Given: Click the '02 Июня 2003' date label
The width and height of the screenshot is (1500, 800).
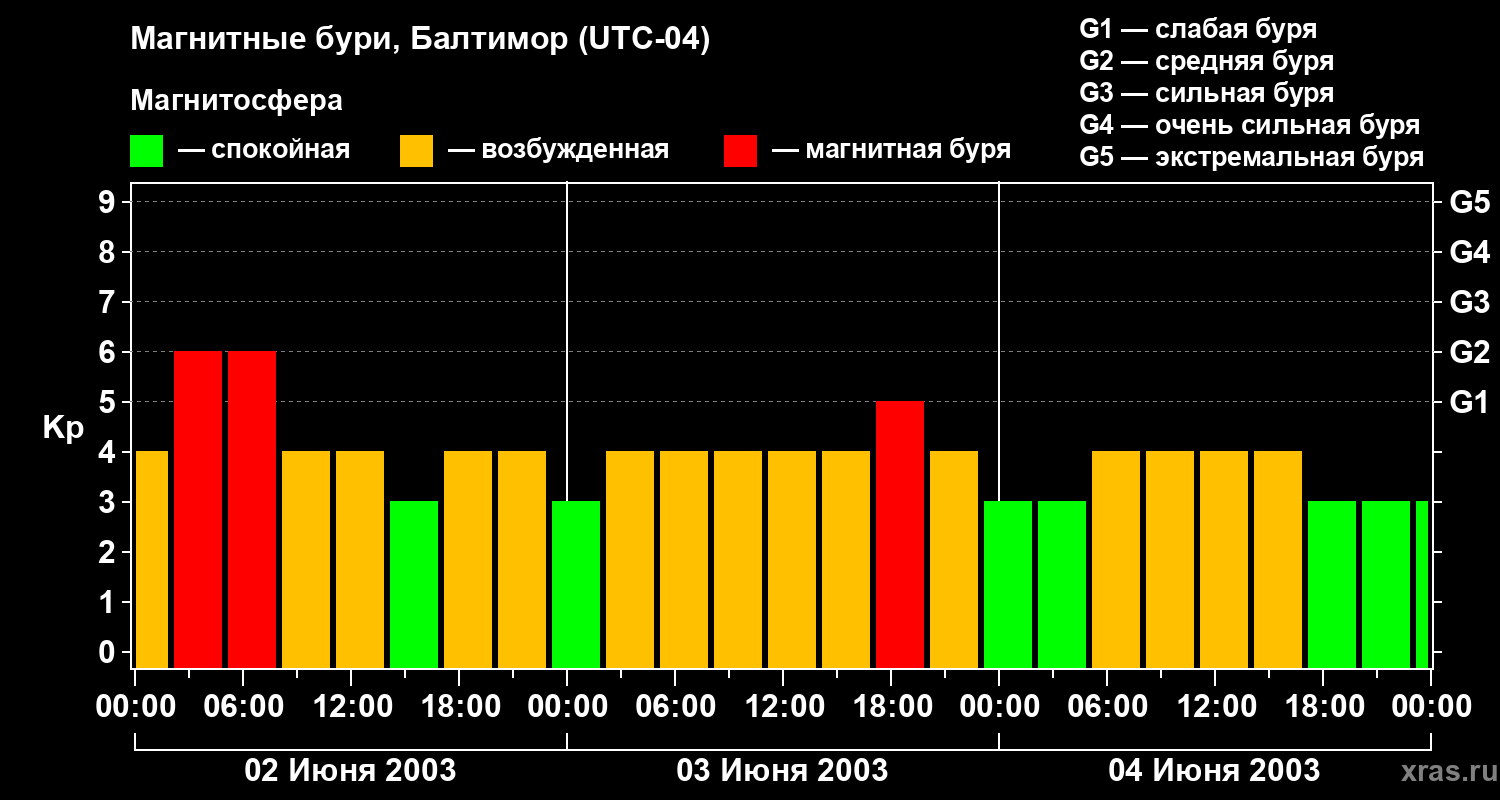Looking at the screenshot, I should [x=350, y=771].
